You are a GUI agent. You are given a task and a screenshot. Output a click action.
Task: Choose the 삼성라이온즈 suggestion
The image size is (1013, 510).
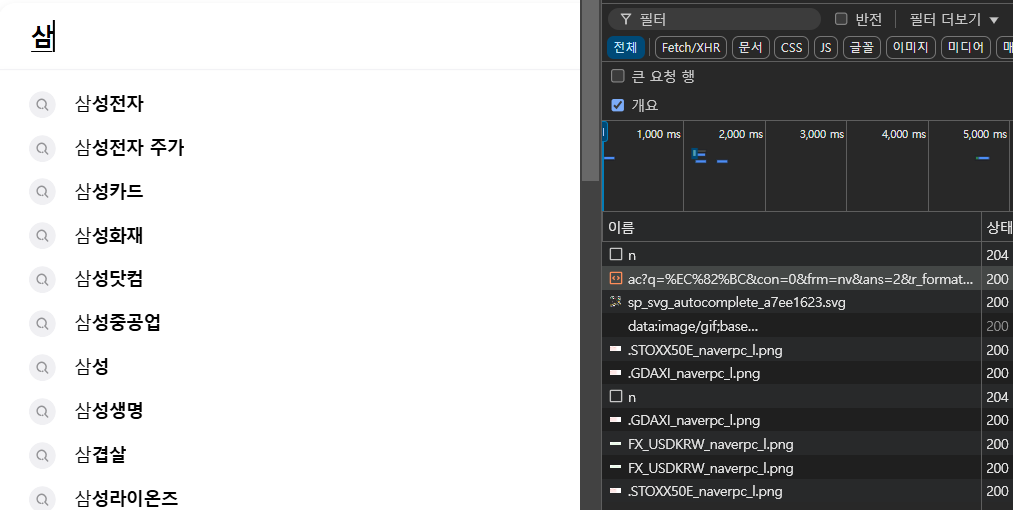126,498
